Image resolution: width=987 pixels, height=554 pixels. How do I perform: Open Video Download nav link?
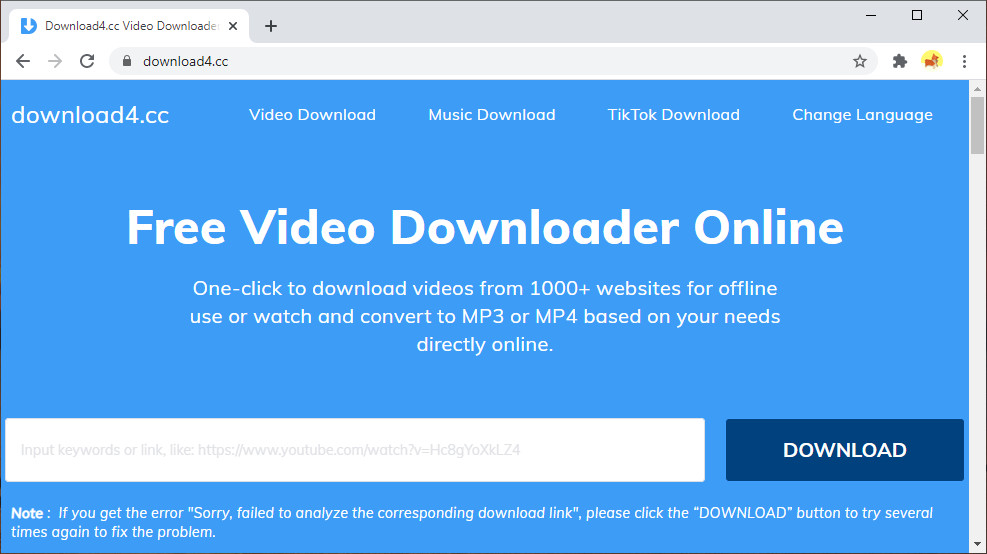tap(312, 115)
